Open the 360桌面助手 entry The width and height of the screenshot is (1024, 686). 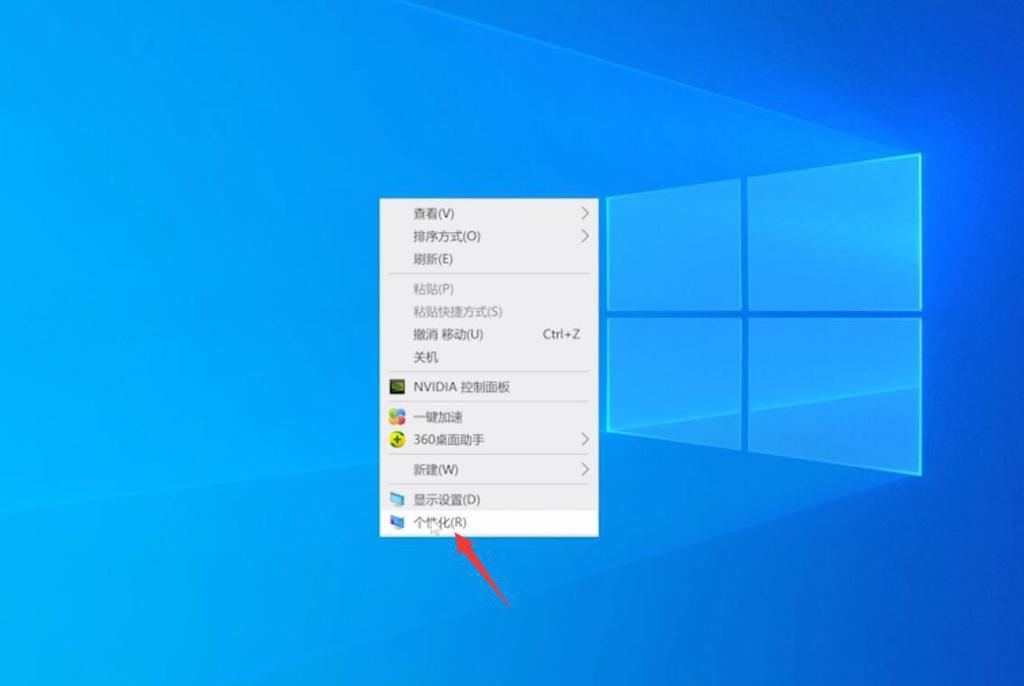tap(488, 440)
